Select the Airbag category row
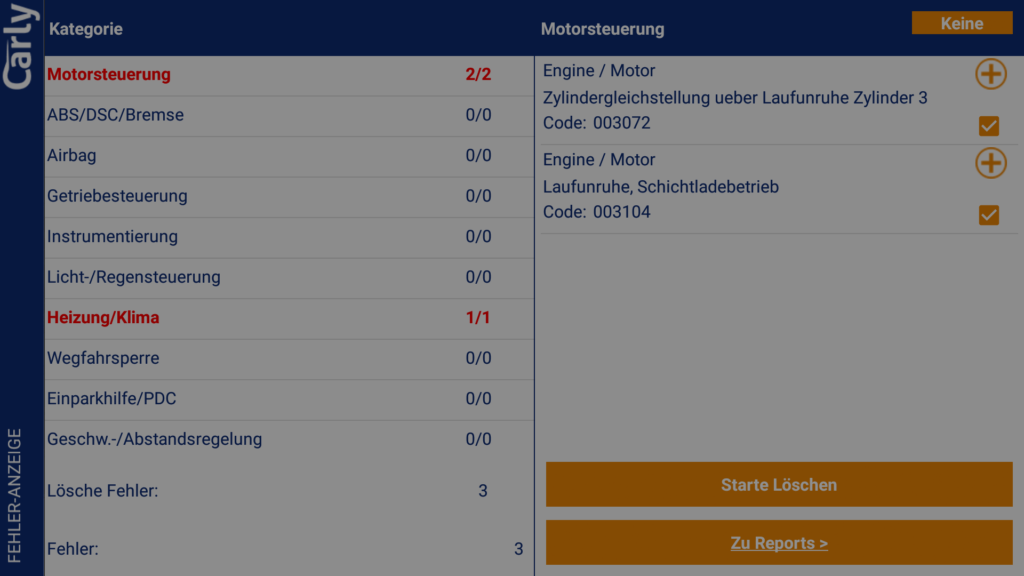 (72, 156)
